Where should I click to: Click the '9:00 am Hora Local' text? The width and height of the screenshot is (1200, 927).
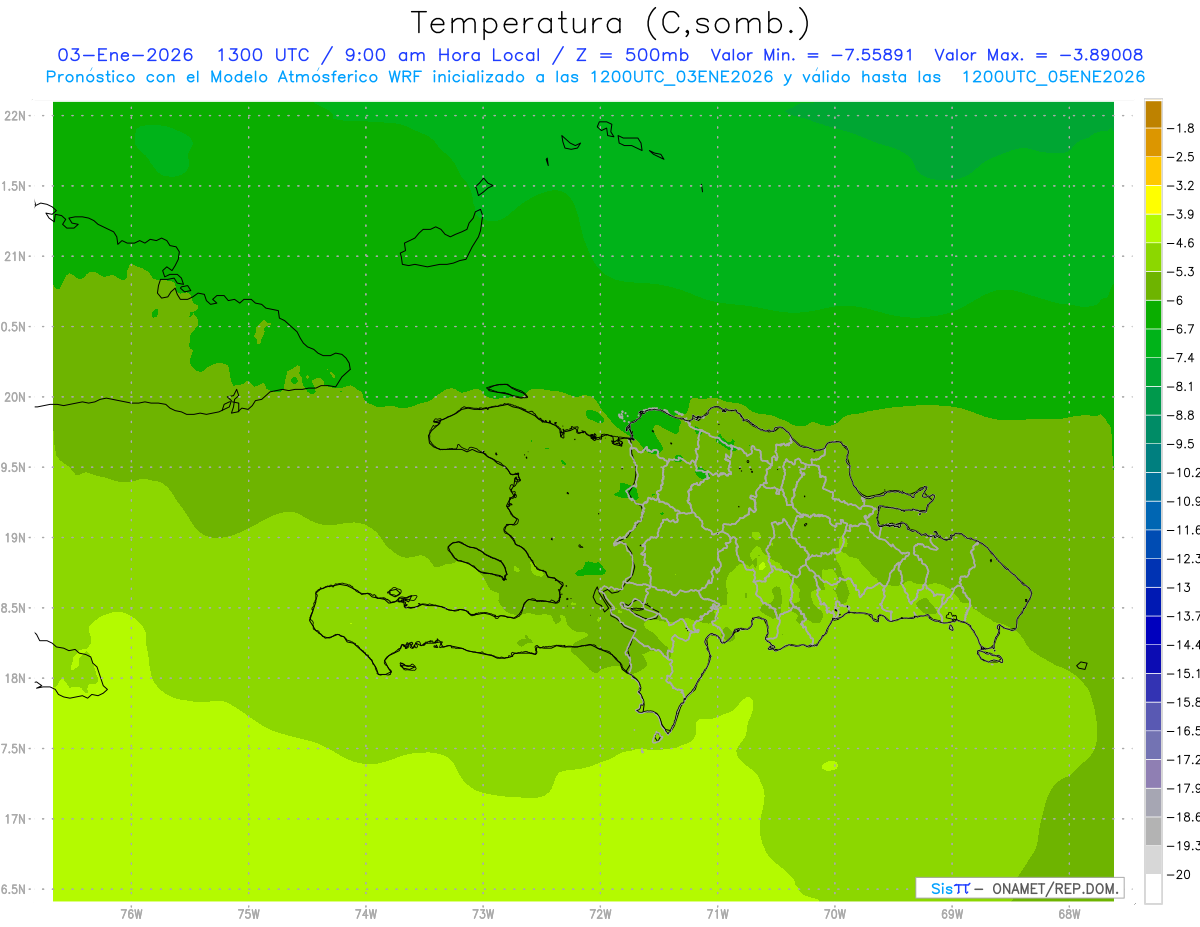click(x=443, y=55)
